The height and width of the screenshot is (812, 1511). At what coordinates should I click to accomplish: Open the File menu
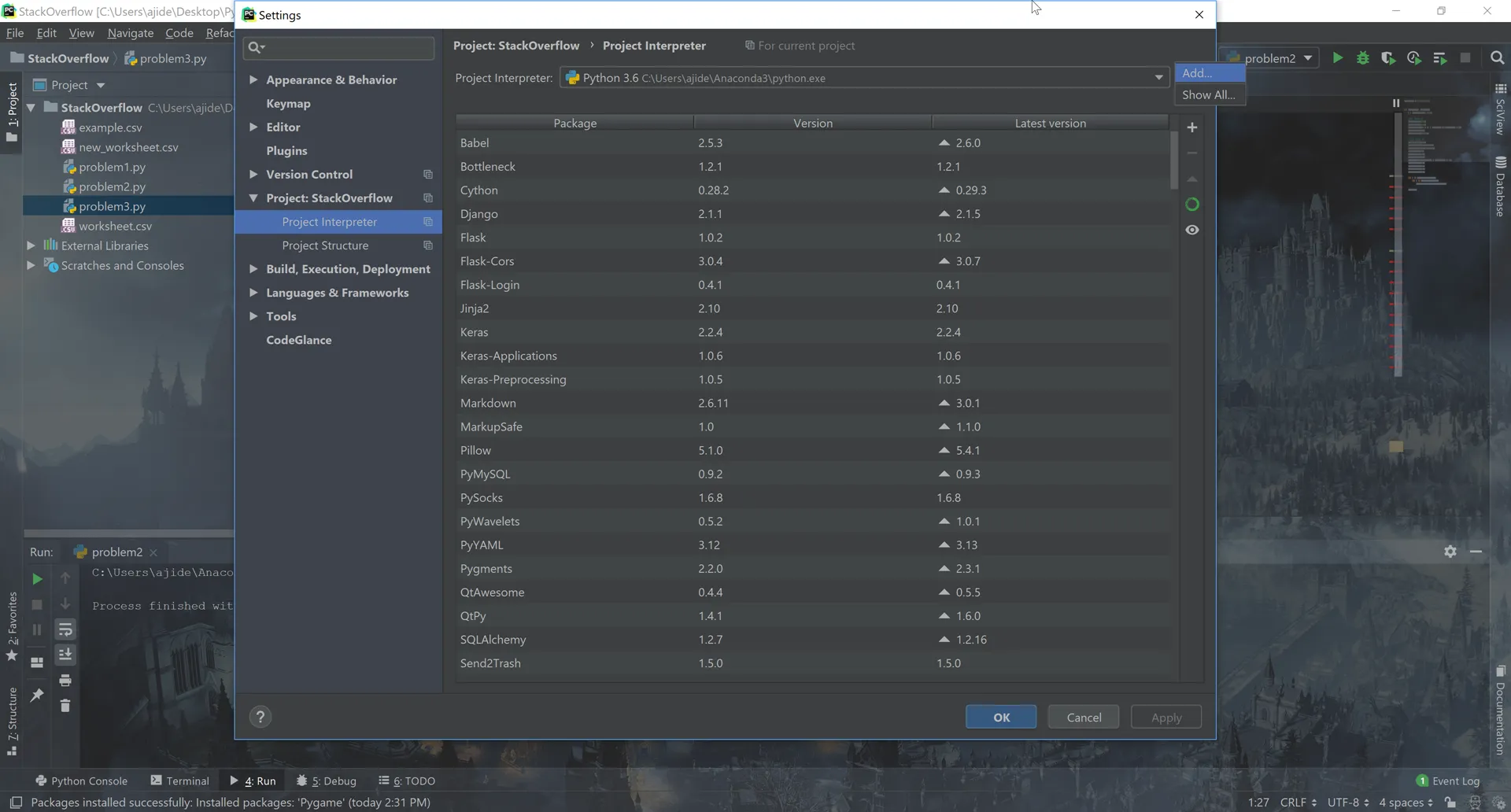pyautogui.click(x=15, y=33)
